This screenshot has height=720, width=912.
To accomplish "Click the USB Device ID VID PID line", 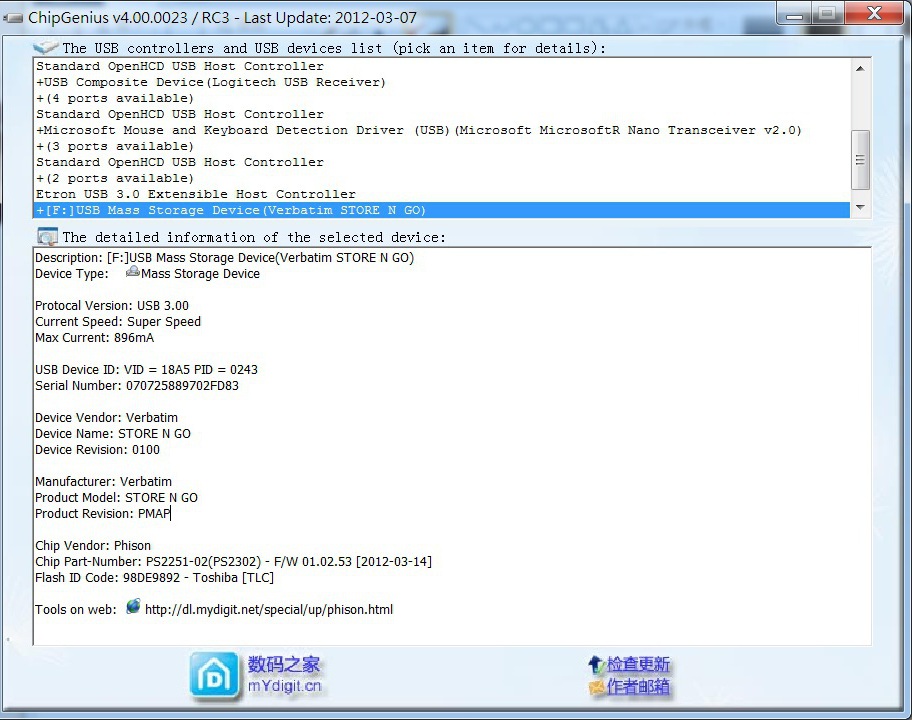I will coord(146,370).
